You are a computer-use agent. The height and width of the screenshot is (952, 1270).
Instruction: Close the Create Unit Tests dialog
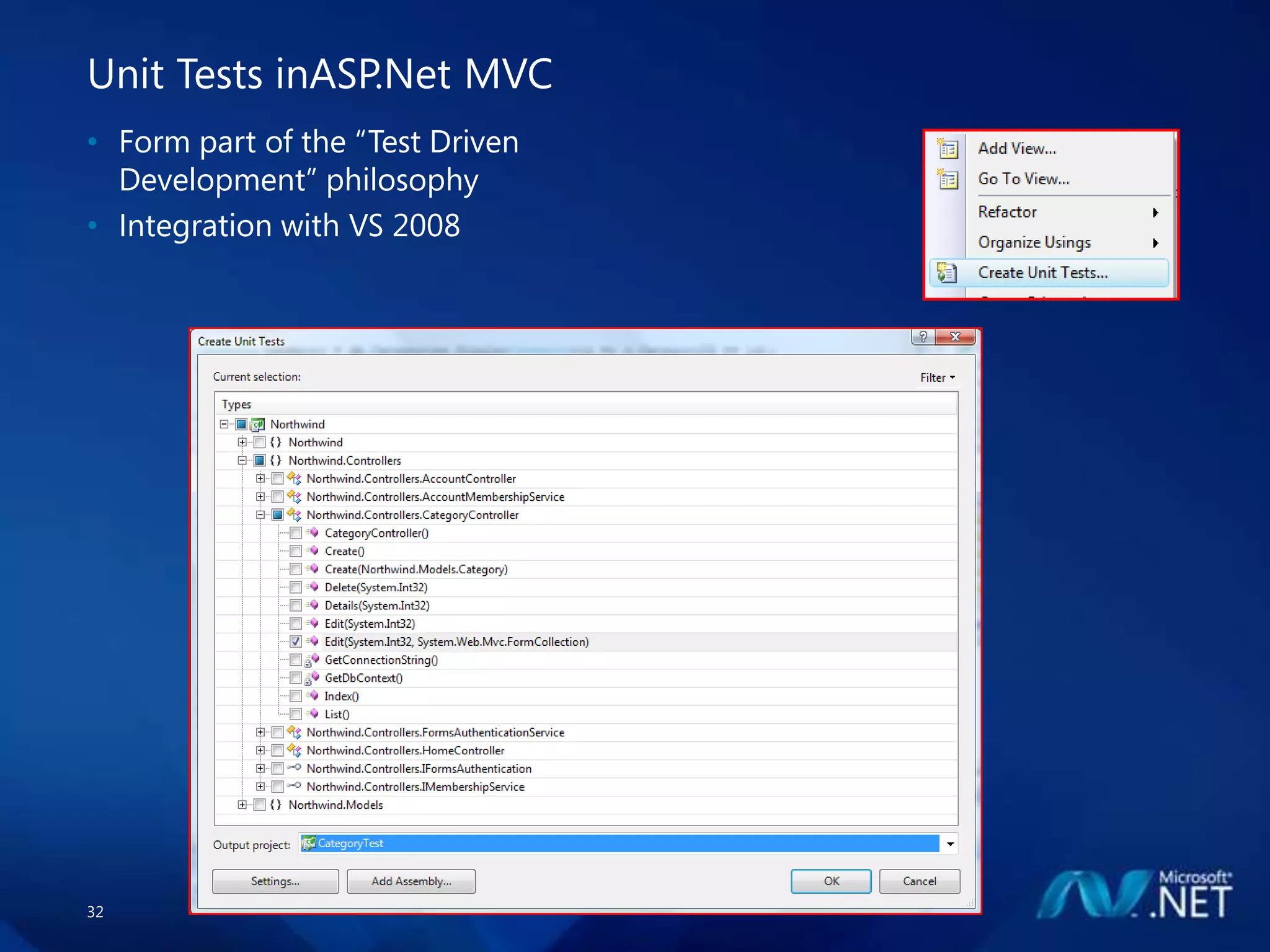pyautogui.click(x=955, y=337)
